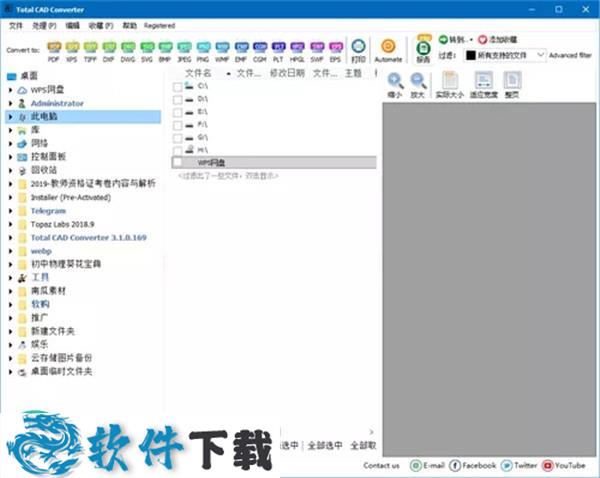Open the 帮助 menu
Viewport: 600px width, 478px height.
tap(129, 26)
